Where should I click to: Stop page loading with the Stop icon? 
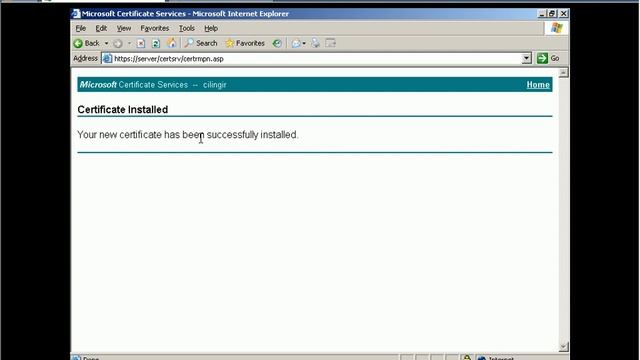coord(141,43)
